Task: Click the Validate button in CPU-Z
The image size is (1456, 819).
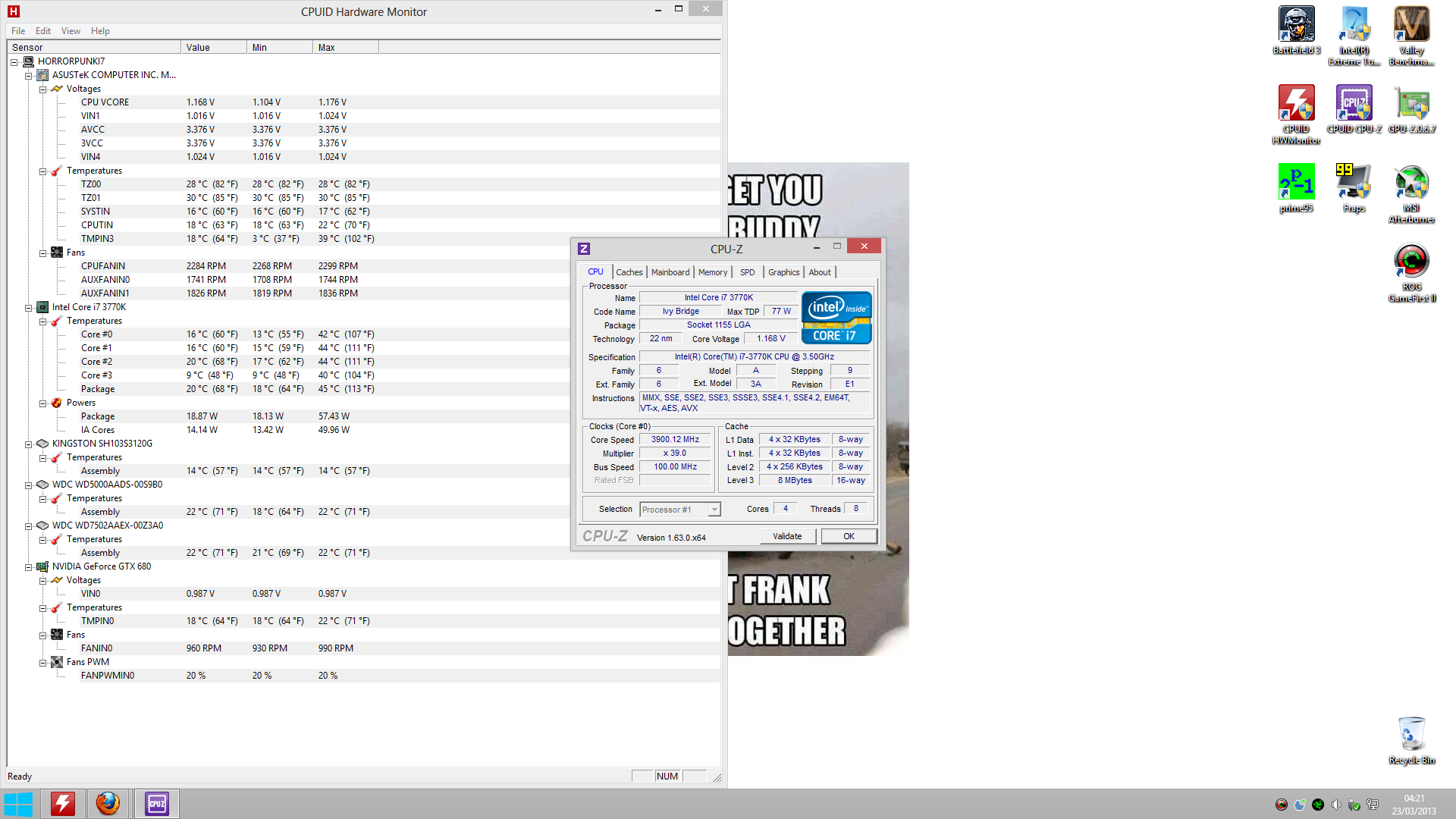Action: [787, 536]
